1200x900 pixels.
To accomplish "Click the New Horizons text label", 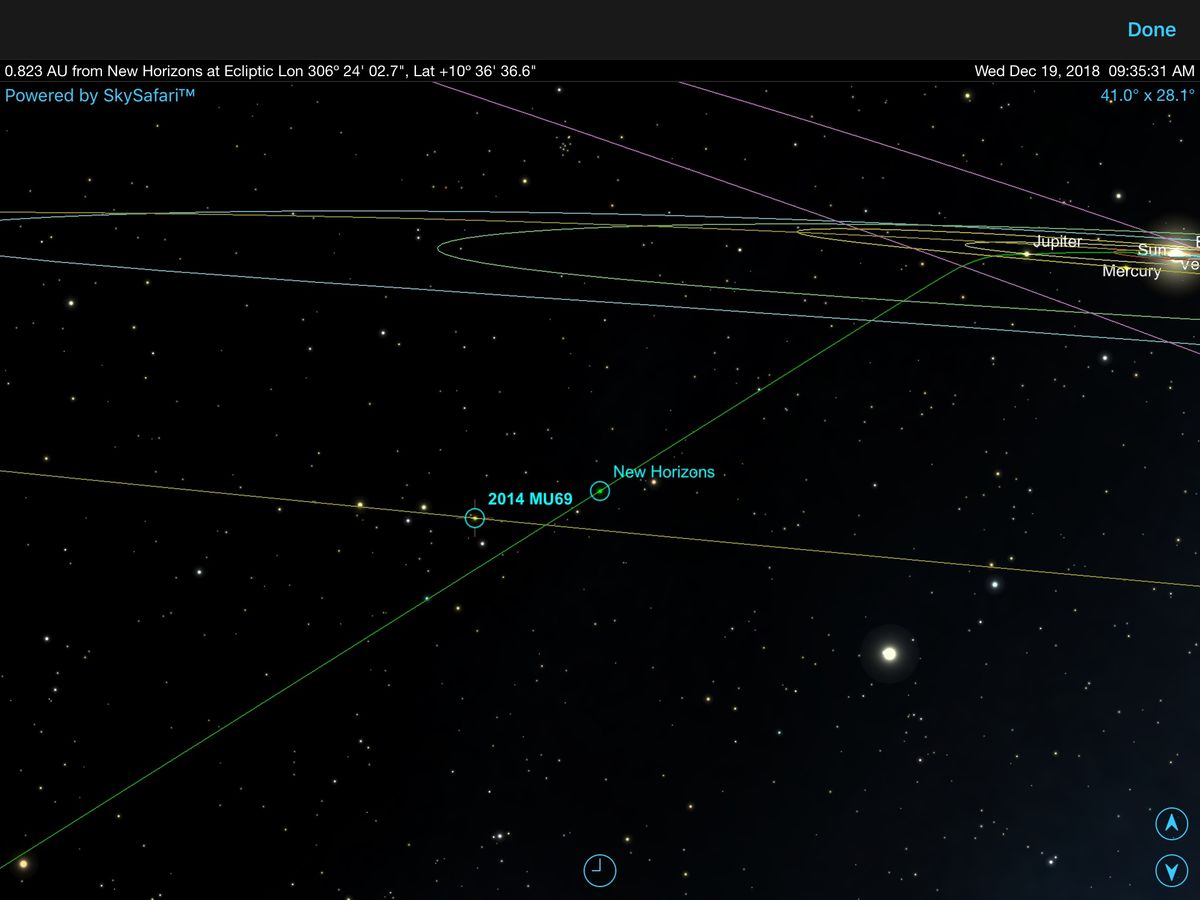I will (663, 471).
